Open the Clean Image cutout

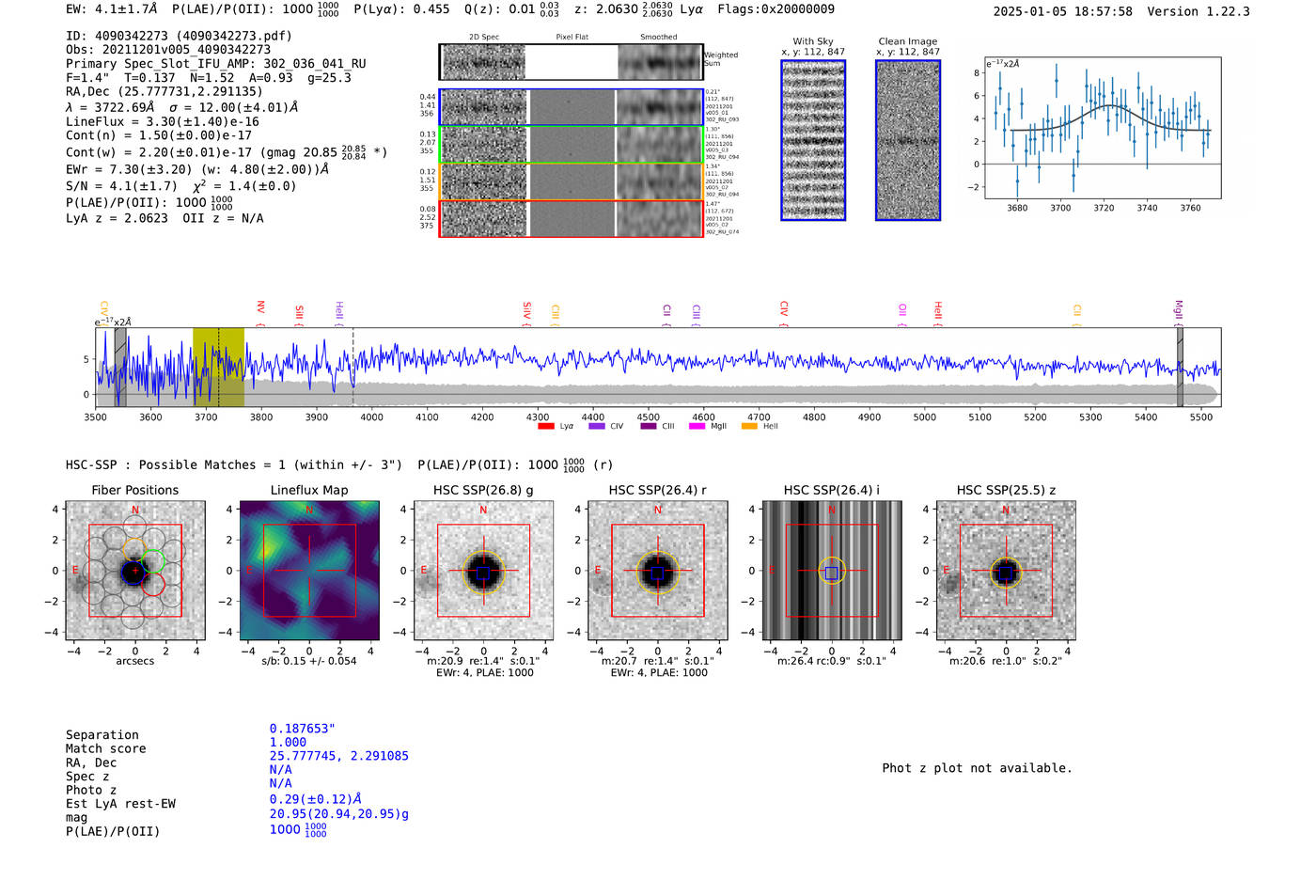coord(908,140)
